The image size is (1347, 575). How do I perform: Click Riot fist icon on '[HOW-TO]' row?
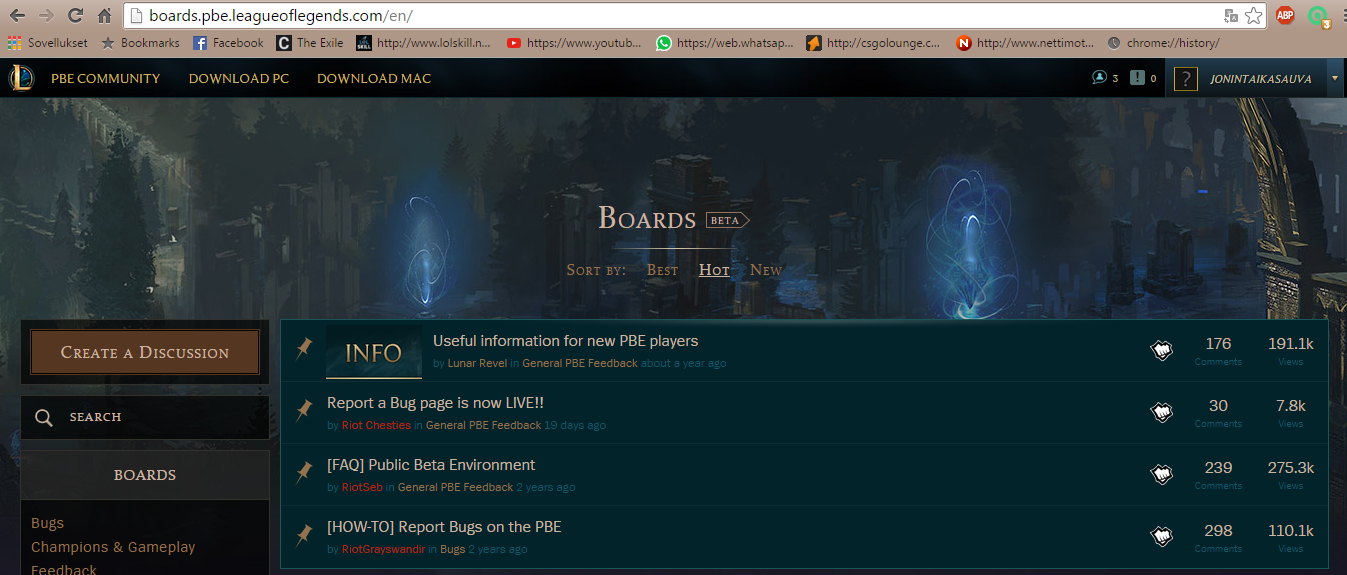1161,536
